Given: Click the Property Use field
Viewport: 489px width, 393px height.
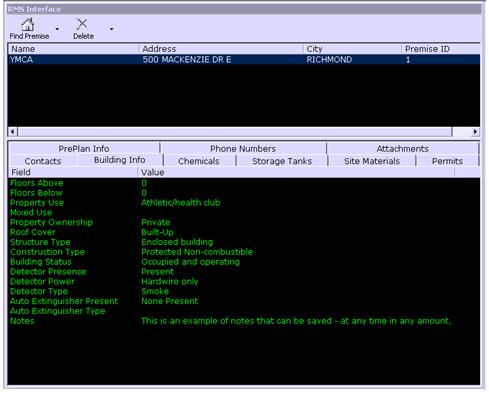Looking at the screenshot, I should pos(37,203).
